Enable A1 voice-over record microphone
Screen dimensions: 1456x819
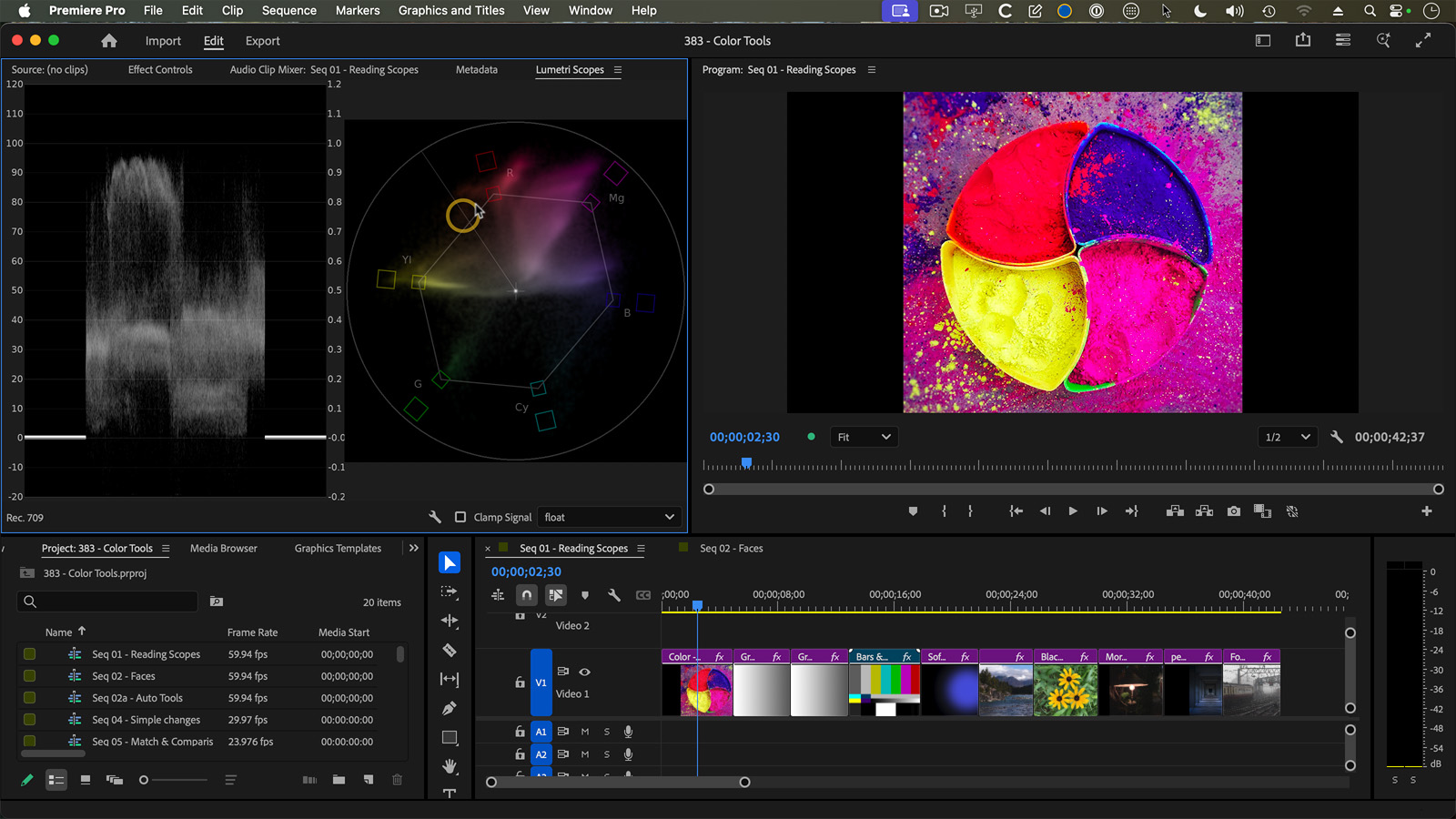(628, 732)
